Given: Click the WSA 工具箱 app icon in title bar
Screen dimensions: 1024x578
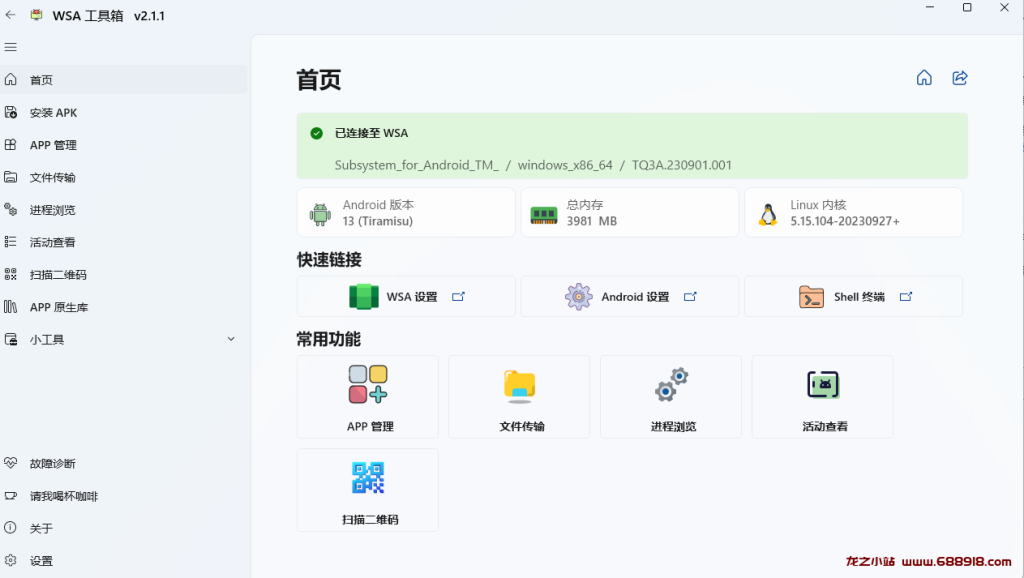Looking at the screenshot, I should [x=37, y=15].
